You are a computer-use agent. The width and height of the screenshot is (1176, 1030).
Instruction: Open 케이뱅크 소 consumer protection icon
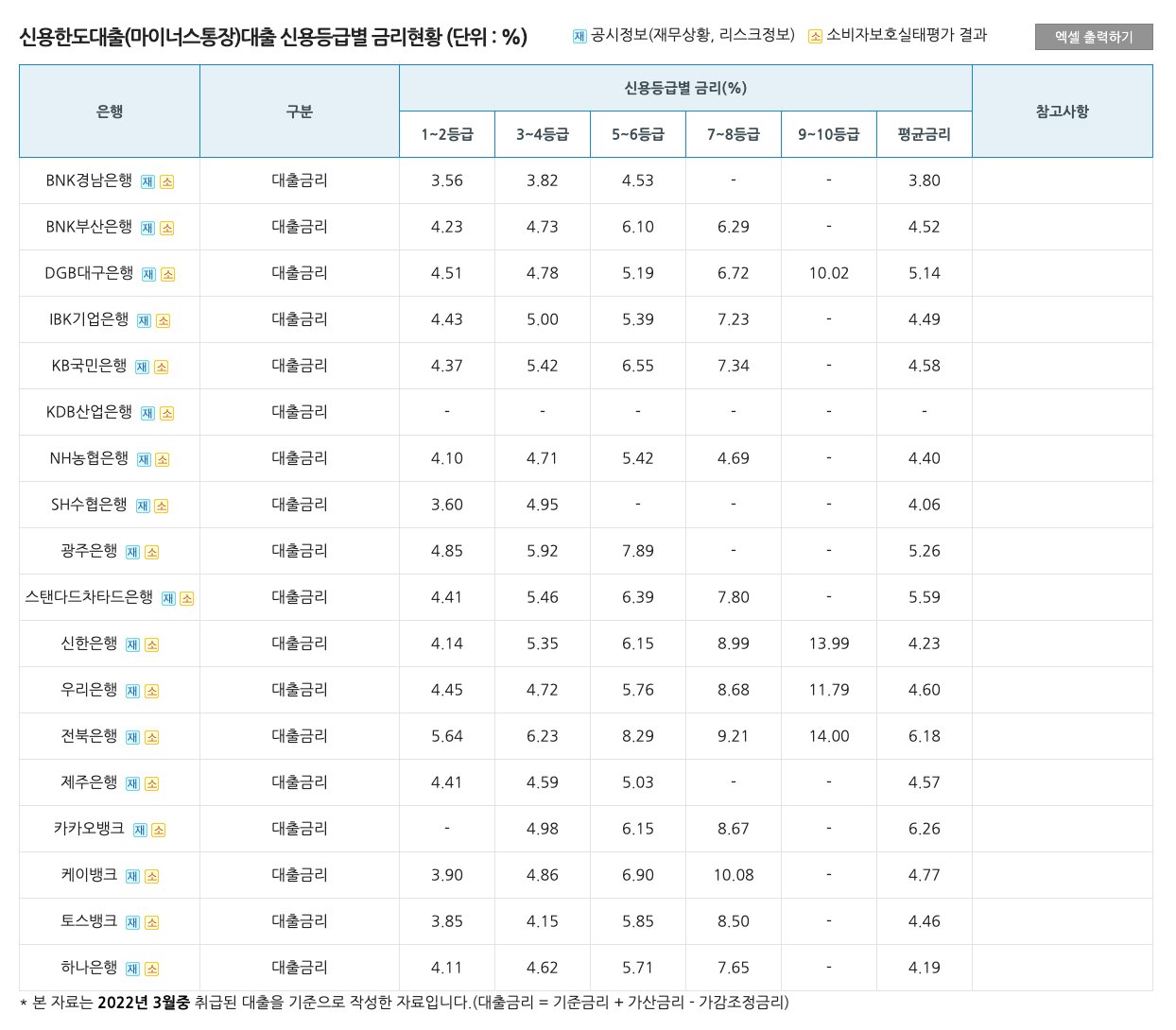point(151,877)
